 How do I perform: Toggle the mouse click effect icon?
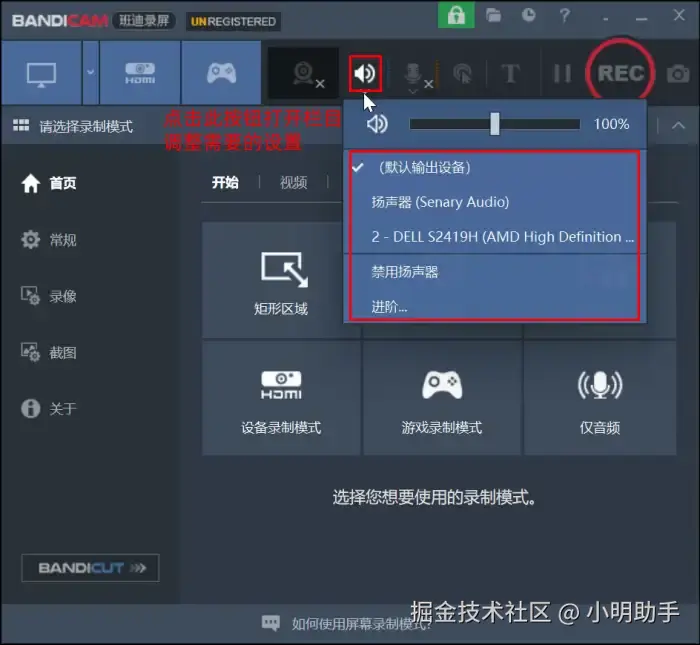point(462,74)
